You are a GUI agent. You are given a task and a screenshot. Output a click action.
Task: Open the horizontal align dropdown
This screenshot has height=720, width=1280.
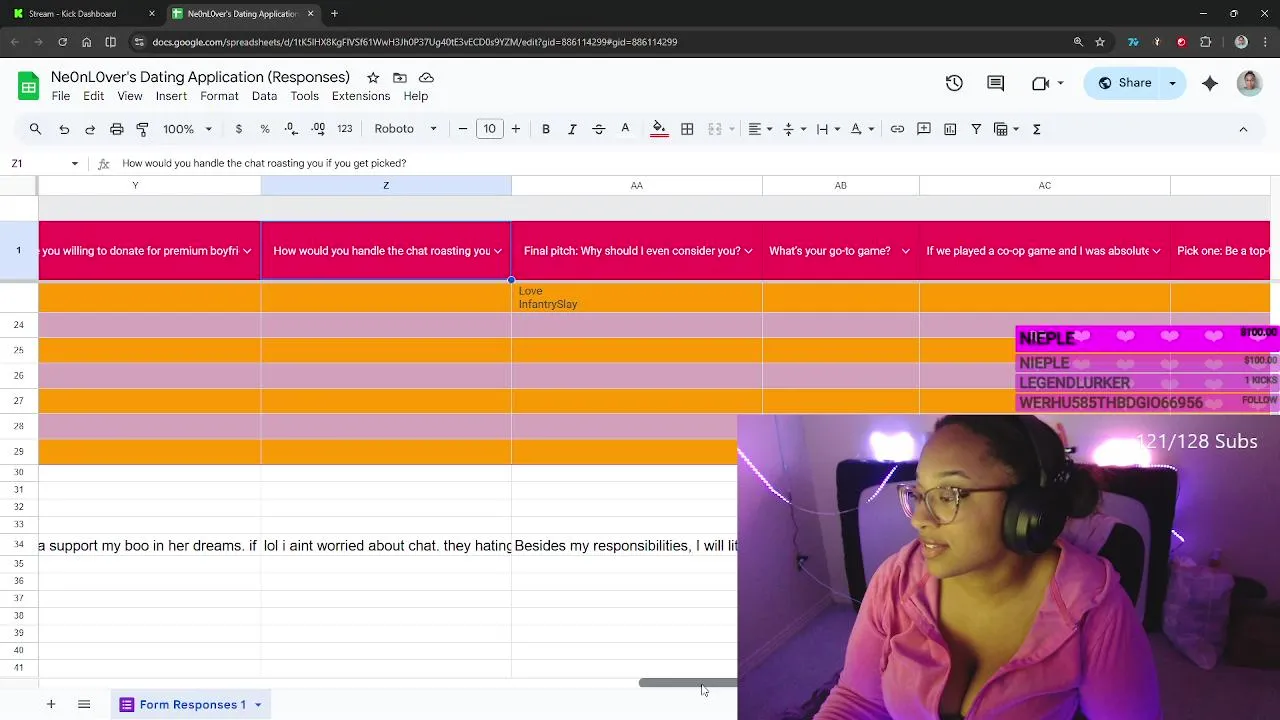(761, 129)
